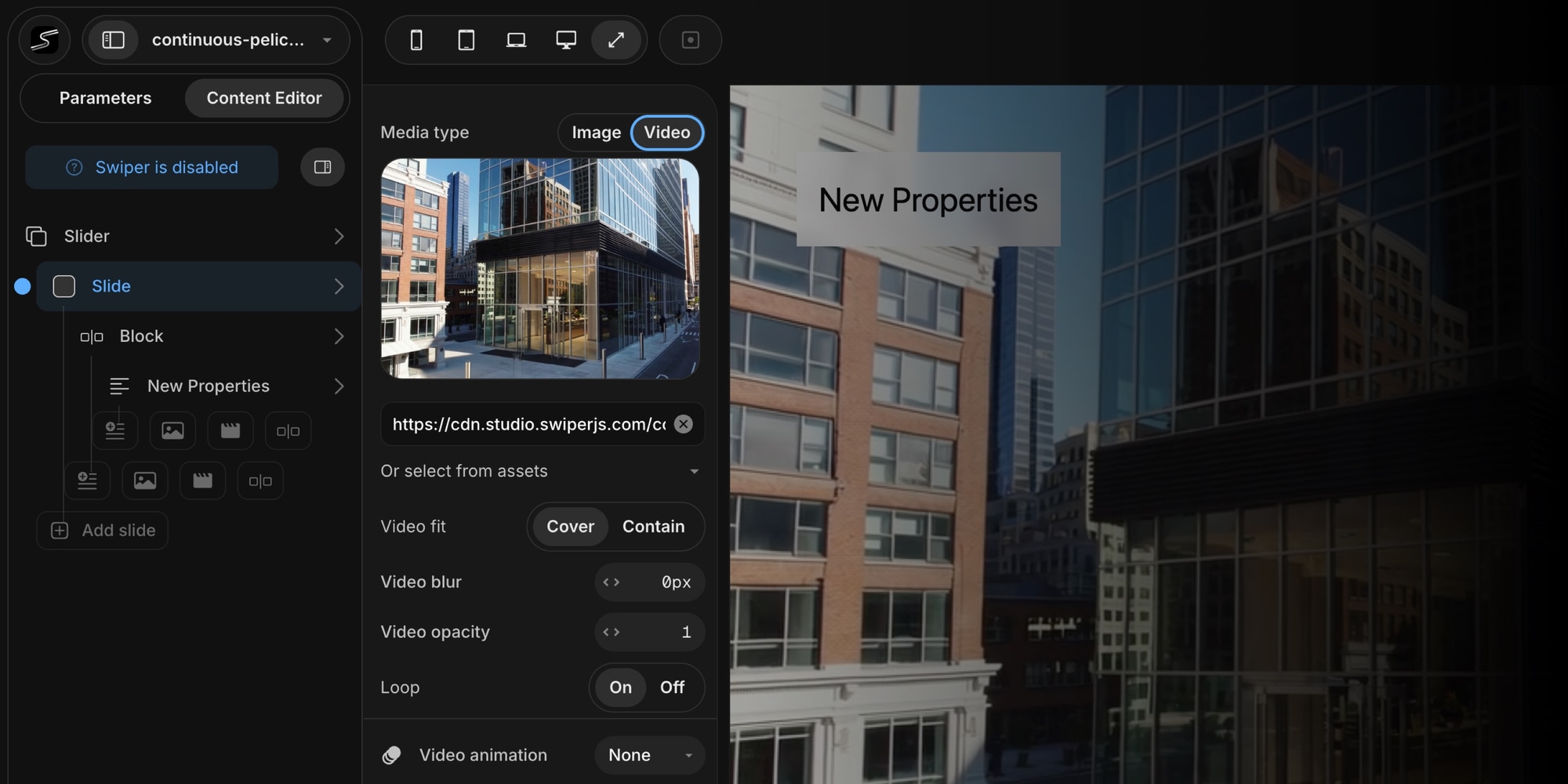Select the tablet preview icon
This screenshot has height=784, width=1568.
point(466,40)
